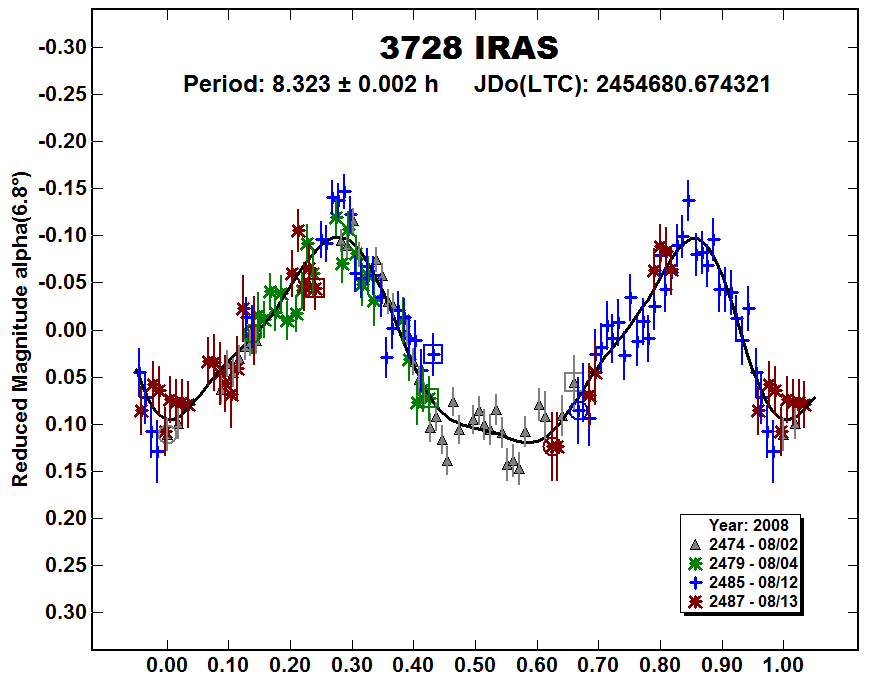Click the x-axis tick label "0.60"
Screen dimensions: 871x680
pos(537,664)
